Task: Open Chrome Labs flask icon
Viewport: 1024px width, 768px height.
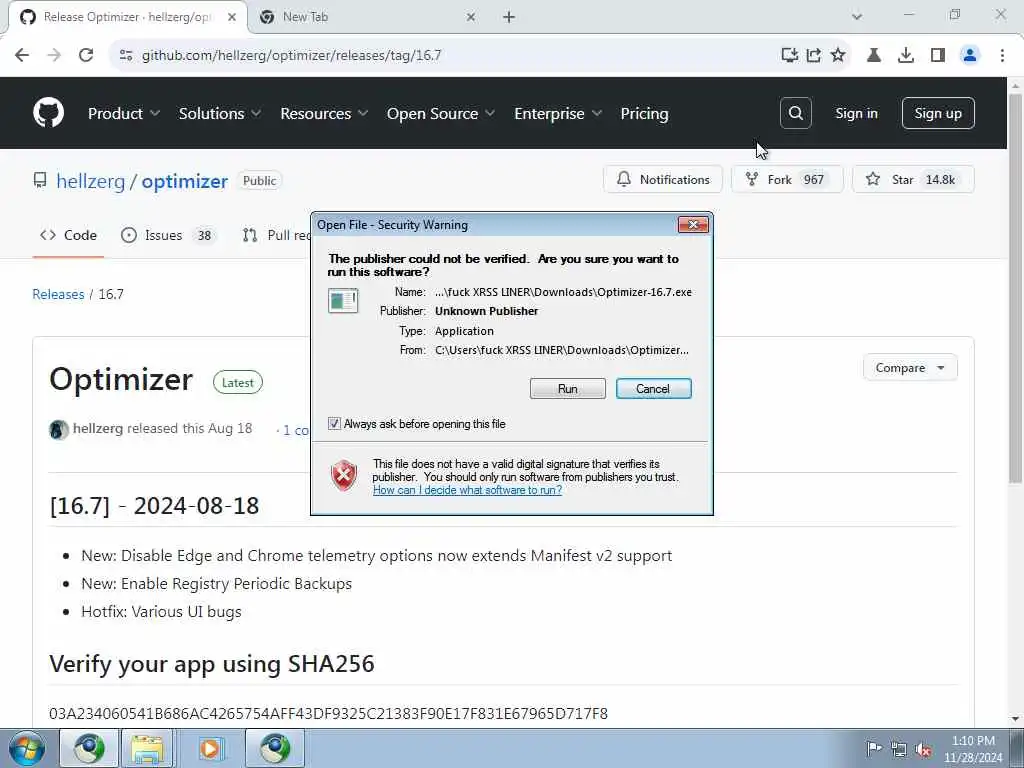Action: point(874,55)
